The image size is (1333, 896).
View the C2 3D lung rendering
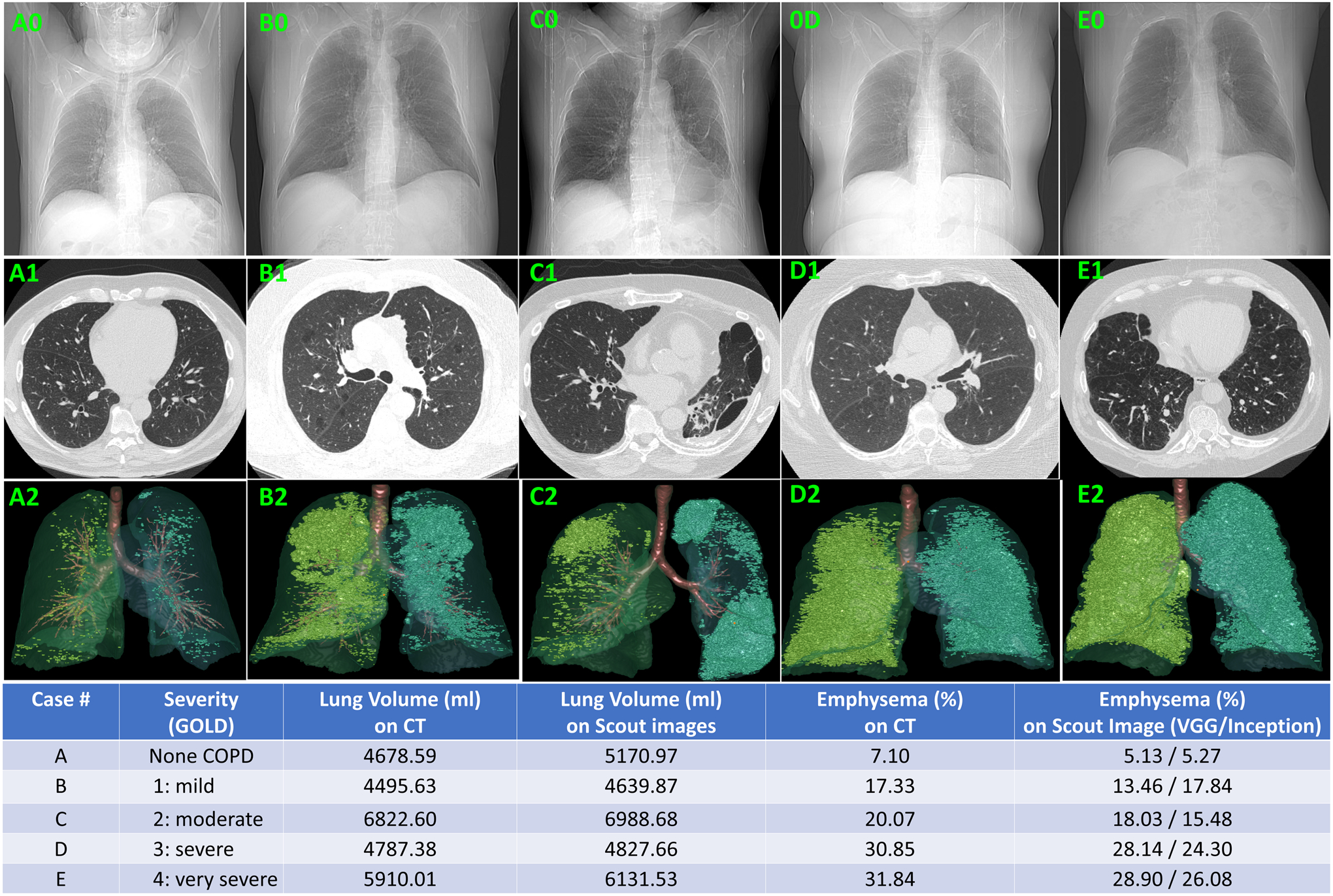[651, 580]
